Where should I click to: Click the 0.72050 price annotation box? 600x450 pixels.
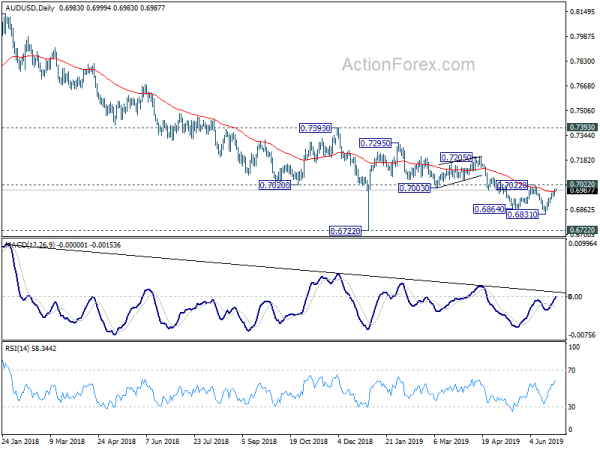click(456, 157)
